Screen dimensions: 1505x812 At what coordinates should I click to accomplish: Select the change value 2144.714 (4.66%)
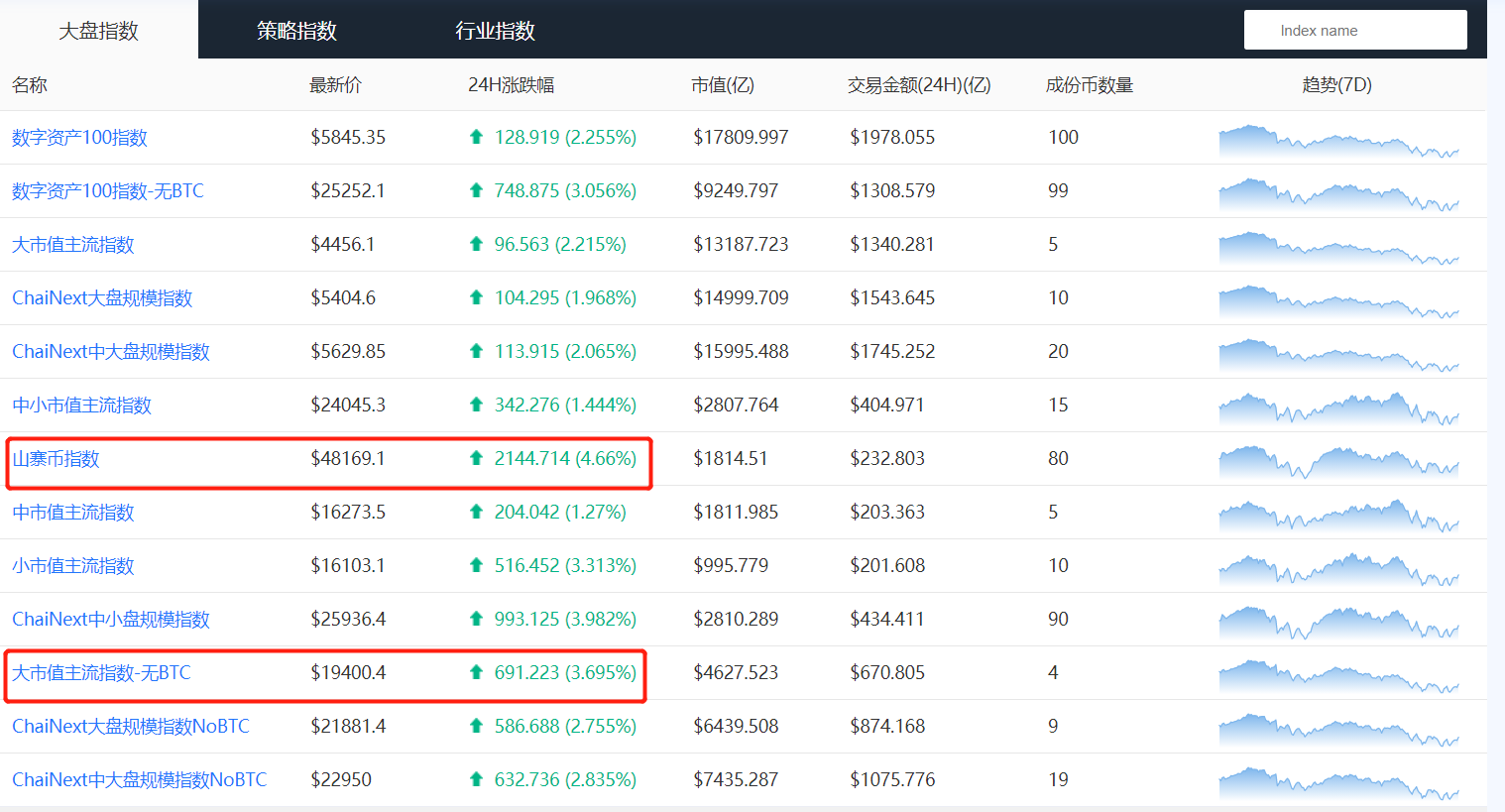(x=565, y=458)
